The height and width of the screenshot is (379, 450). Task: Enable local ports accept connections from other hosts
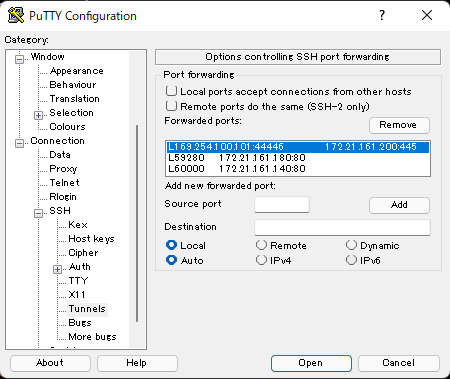click(171, 91)
